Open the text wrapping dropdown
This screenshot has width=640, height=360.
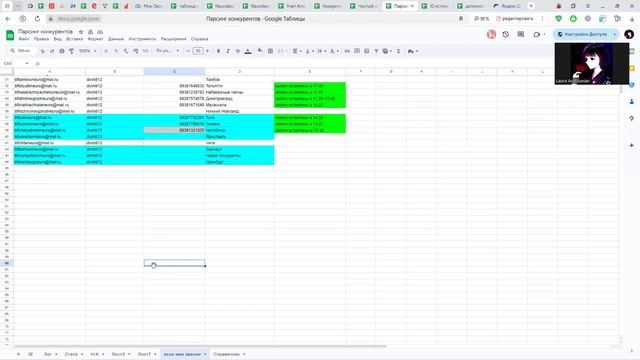pos(321,51)
